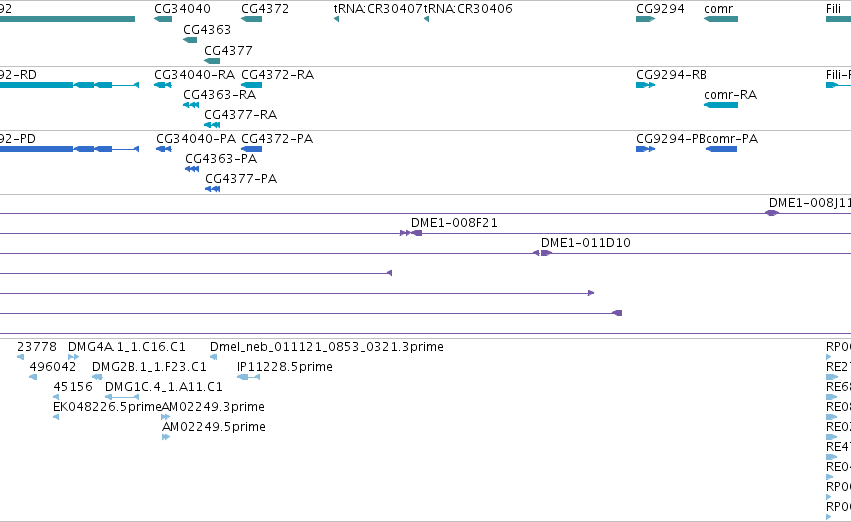Click the 23778 EST label
This screenshot has width=851, height=522.
tap(37, 346)
